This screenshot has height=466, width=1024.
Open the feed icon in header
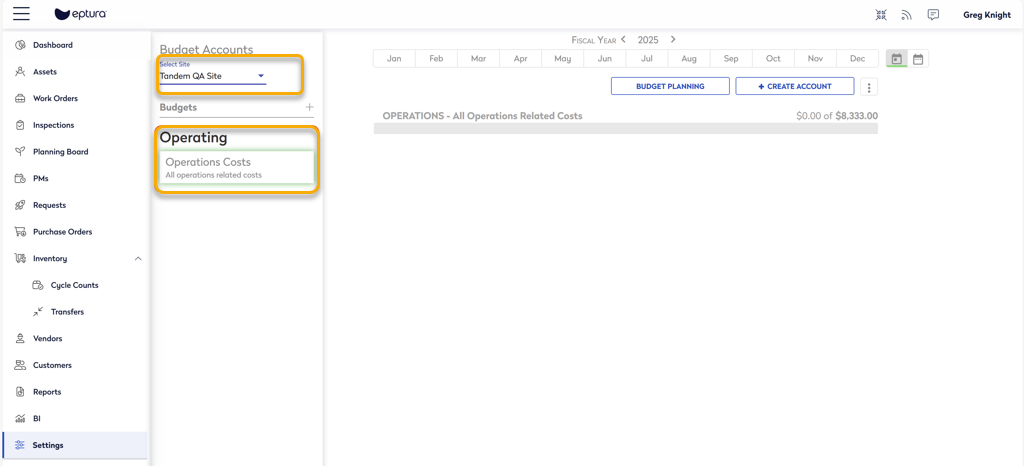click(906, 14)
